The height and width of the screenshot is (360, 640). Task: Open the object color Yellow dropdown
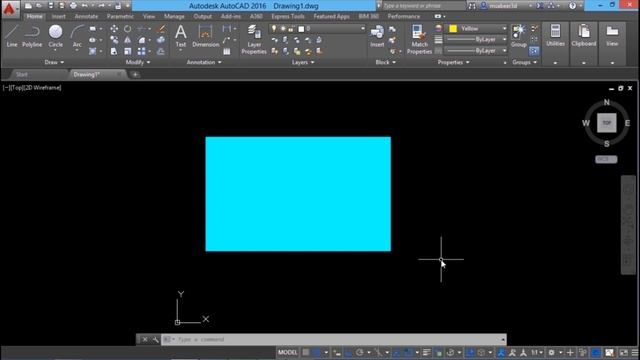pyautogui.click(x=476, y=29)
